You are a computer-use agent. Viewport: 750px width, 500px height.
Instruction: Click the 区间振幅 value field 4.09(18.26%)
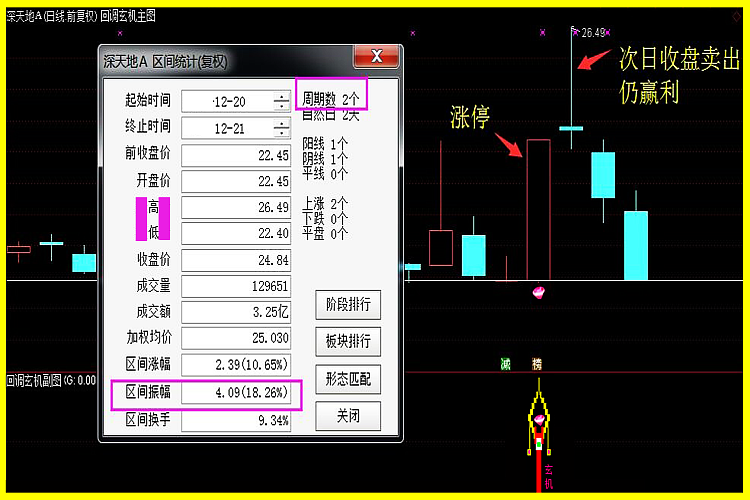point(236,394)
